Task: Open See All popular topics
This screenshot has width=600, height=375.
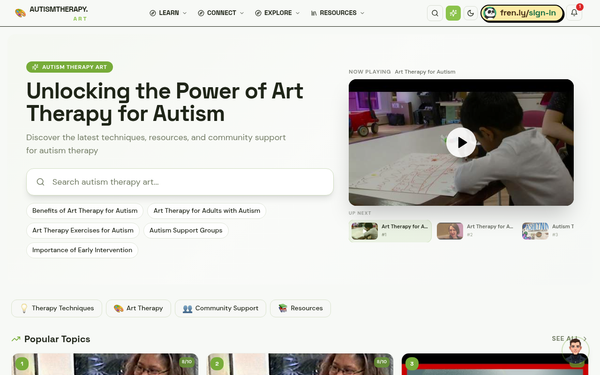Action: point(569,339)
